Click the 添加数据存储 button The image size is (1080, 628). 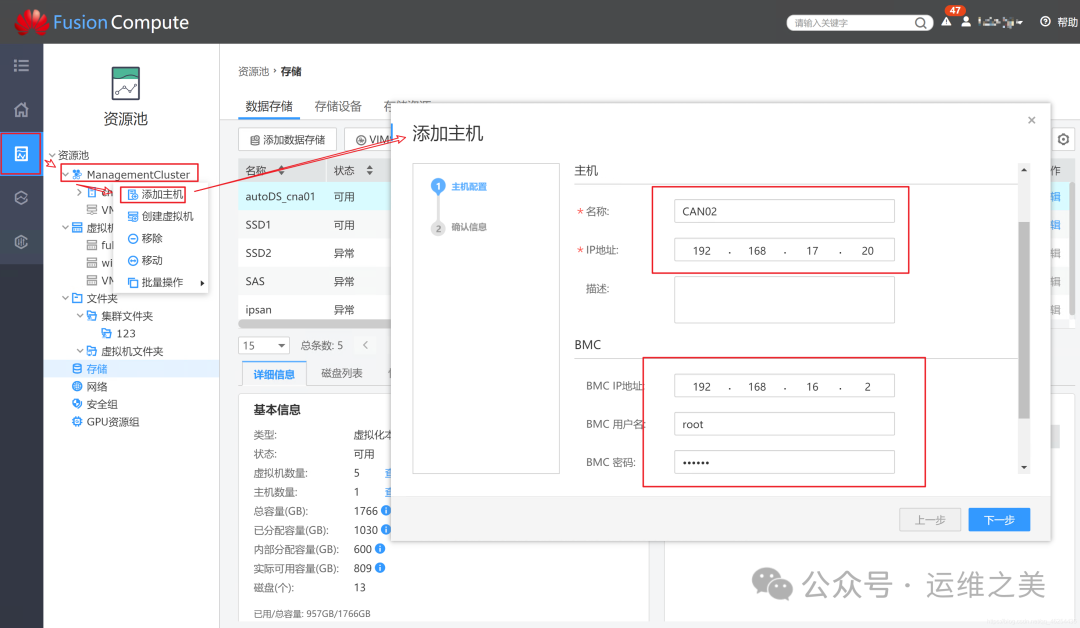287,140
